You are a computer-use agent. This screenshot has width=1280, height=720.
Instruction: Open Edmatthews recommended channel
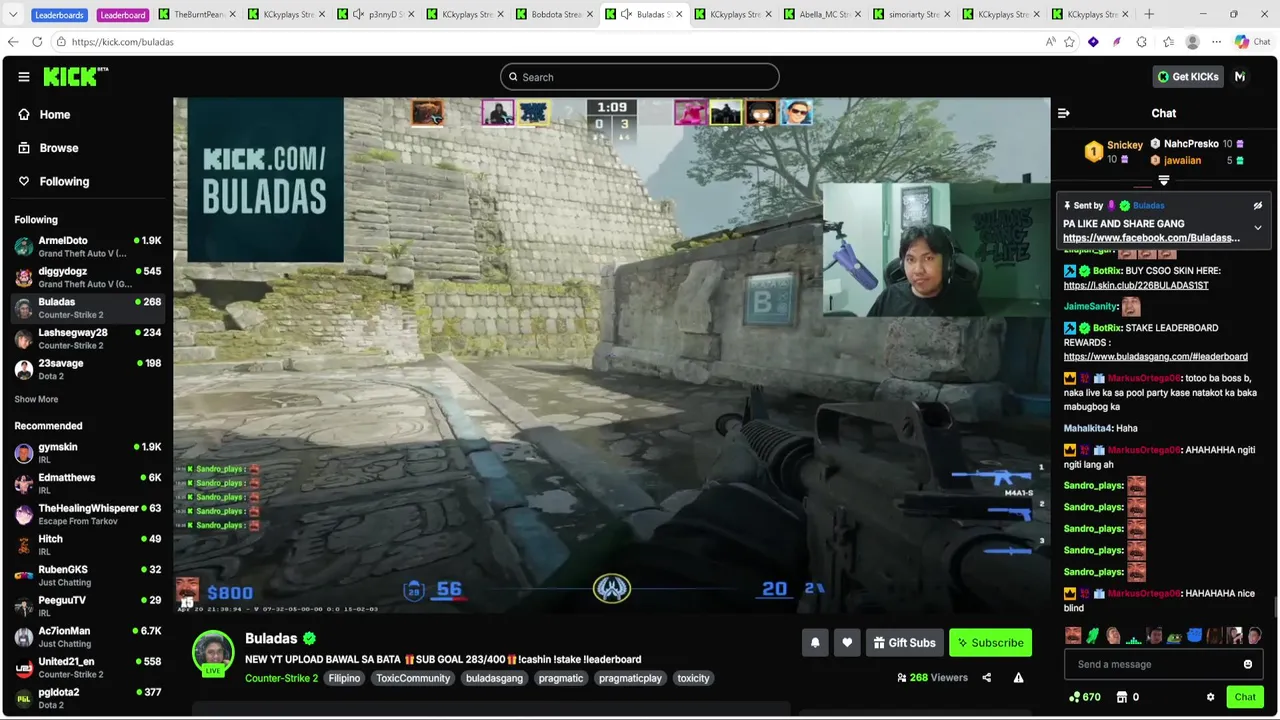[87, 484]
